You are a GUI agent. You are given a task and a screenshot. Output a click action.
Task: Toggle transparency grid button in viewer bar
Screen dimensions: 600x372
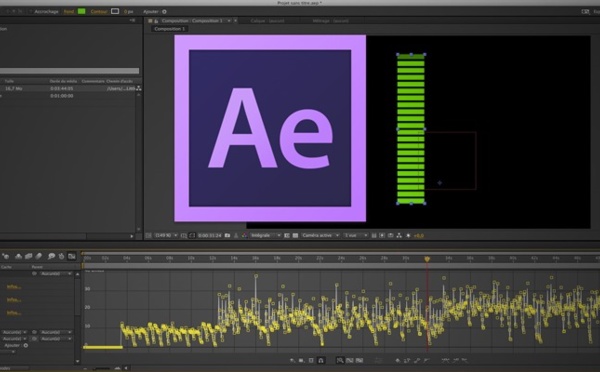295,235
